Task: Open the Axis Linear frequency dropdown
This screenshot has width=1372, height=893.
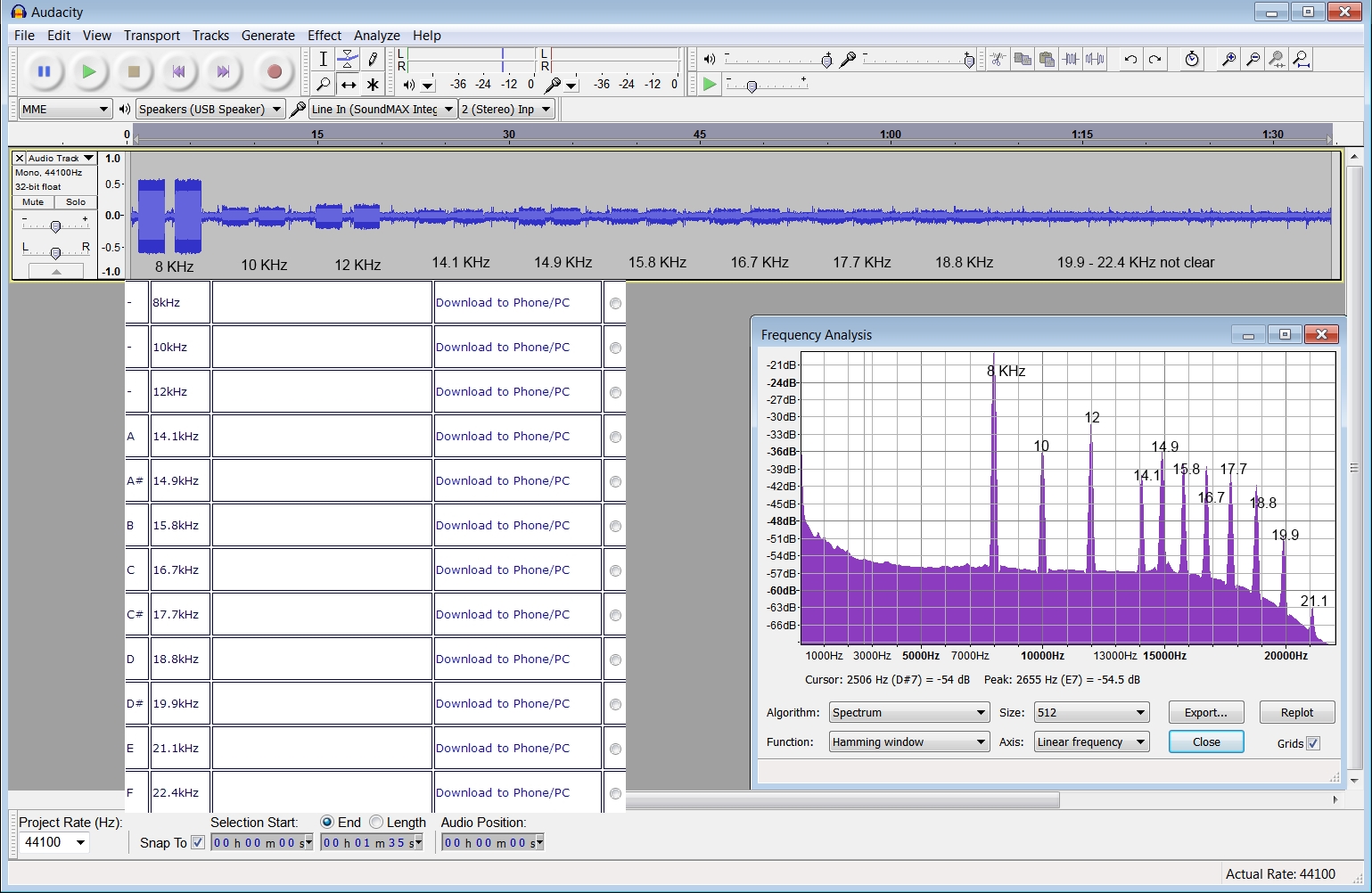Action: (1091, 742)
